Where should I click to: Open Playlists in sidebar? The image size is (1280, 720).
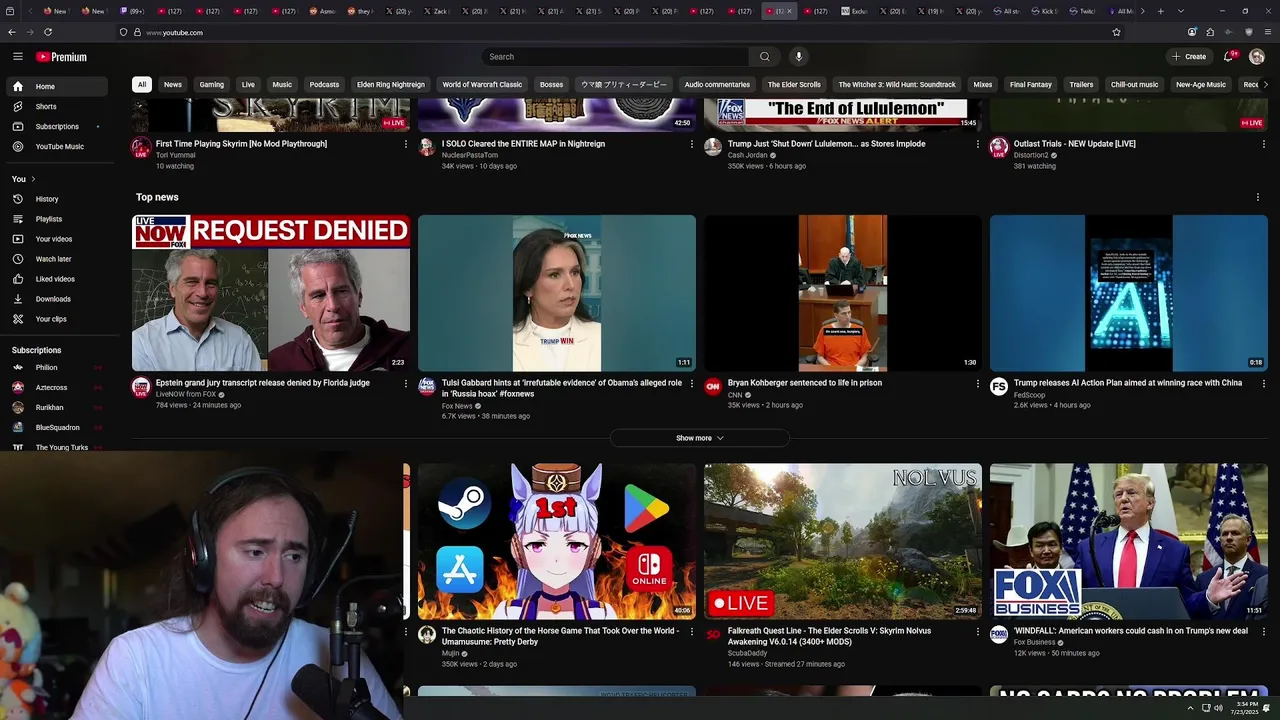coord(56,219)
